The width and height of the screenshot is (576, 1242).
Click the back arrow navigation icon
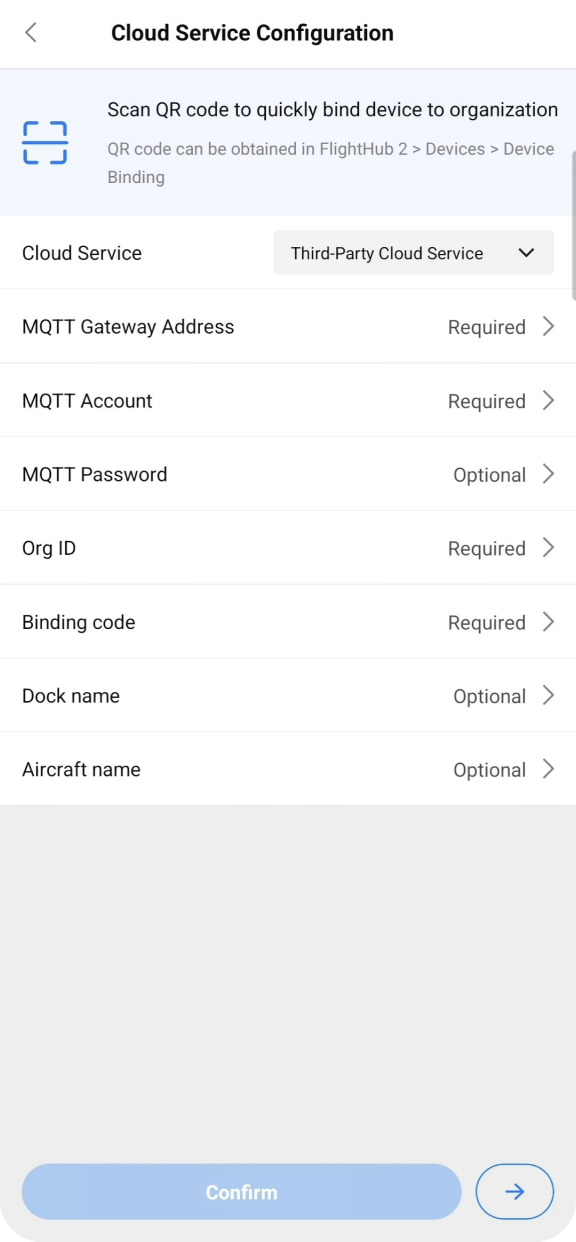(31, 32)
